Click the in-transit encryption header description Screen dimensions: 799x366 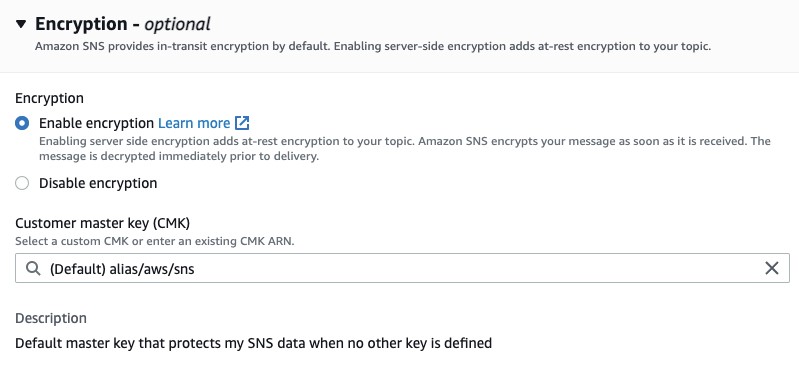click(x=372, y=46)
